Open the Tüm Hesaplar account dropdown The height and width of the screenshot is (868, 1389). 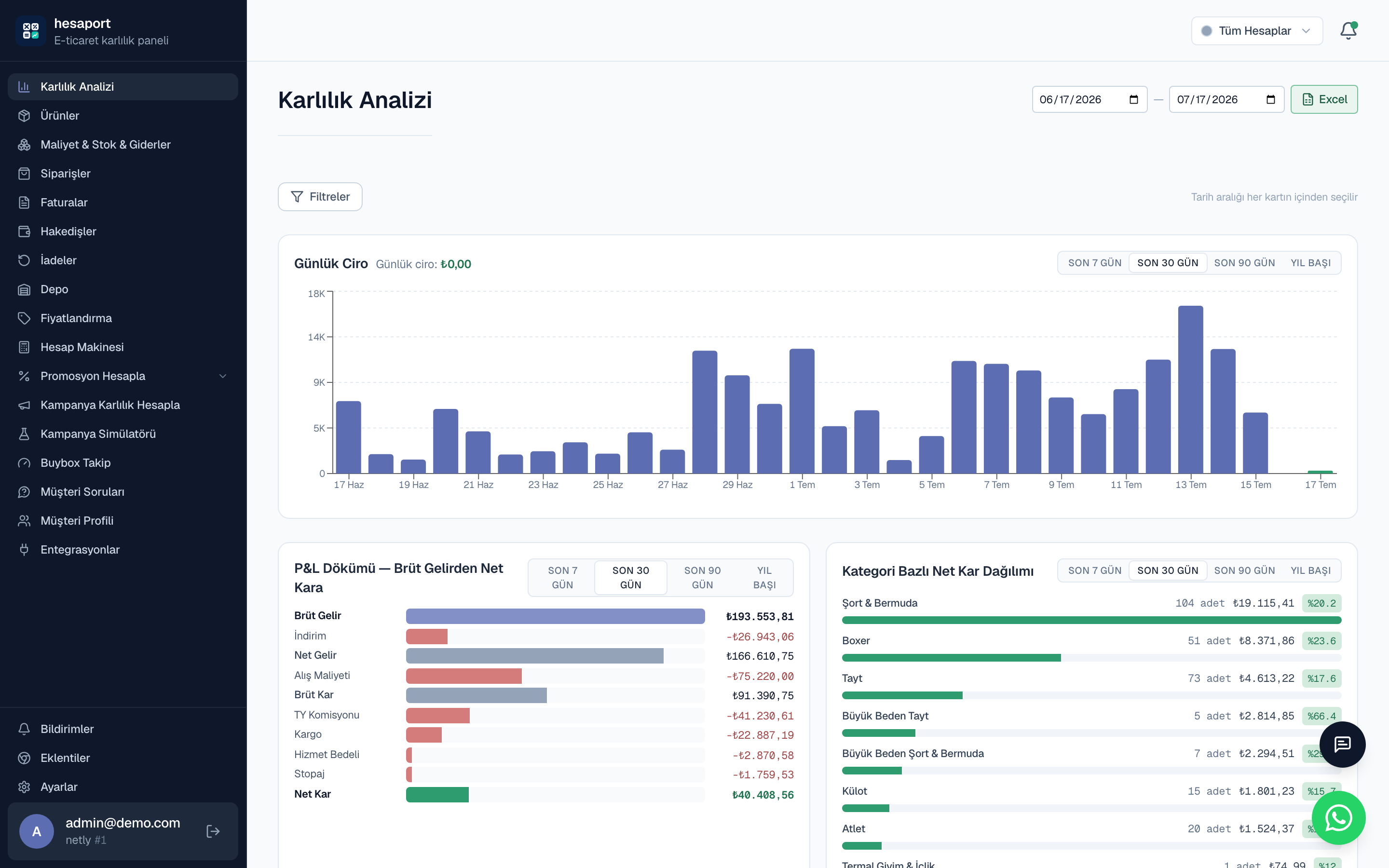tap(1257, 31)
